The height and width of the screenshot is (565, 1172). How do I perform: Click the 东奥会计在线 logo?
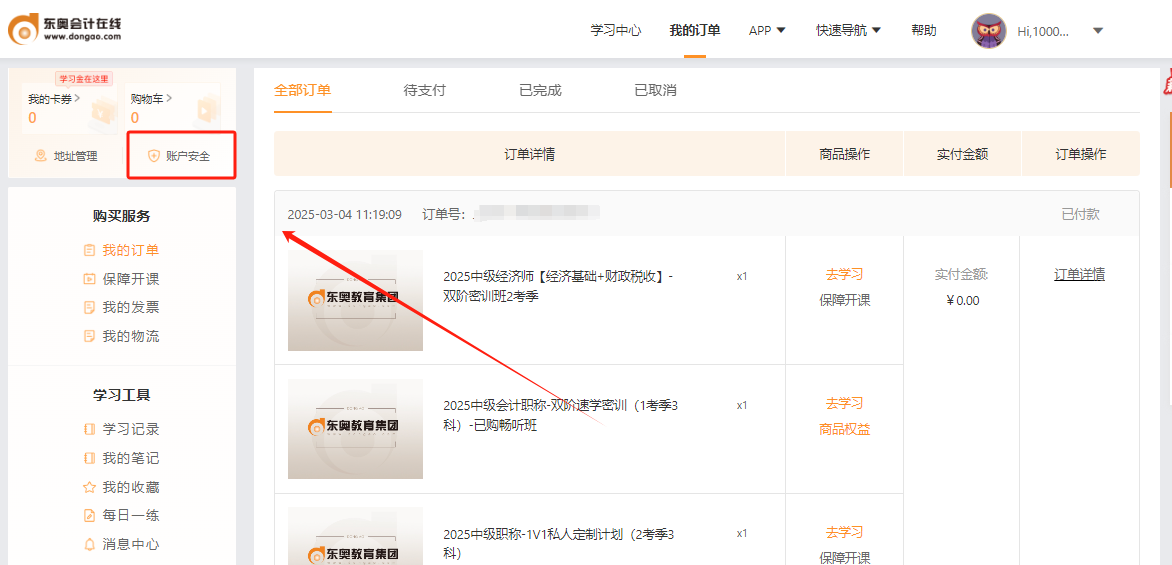click(x=66, y=30)
